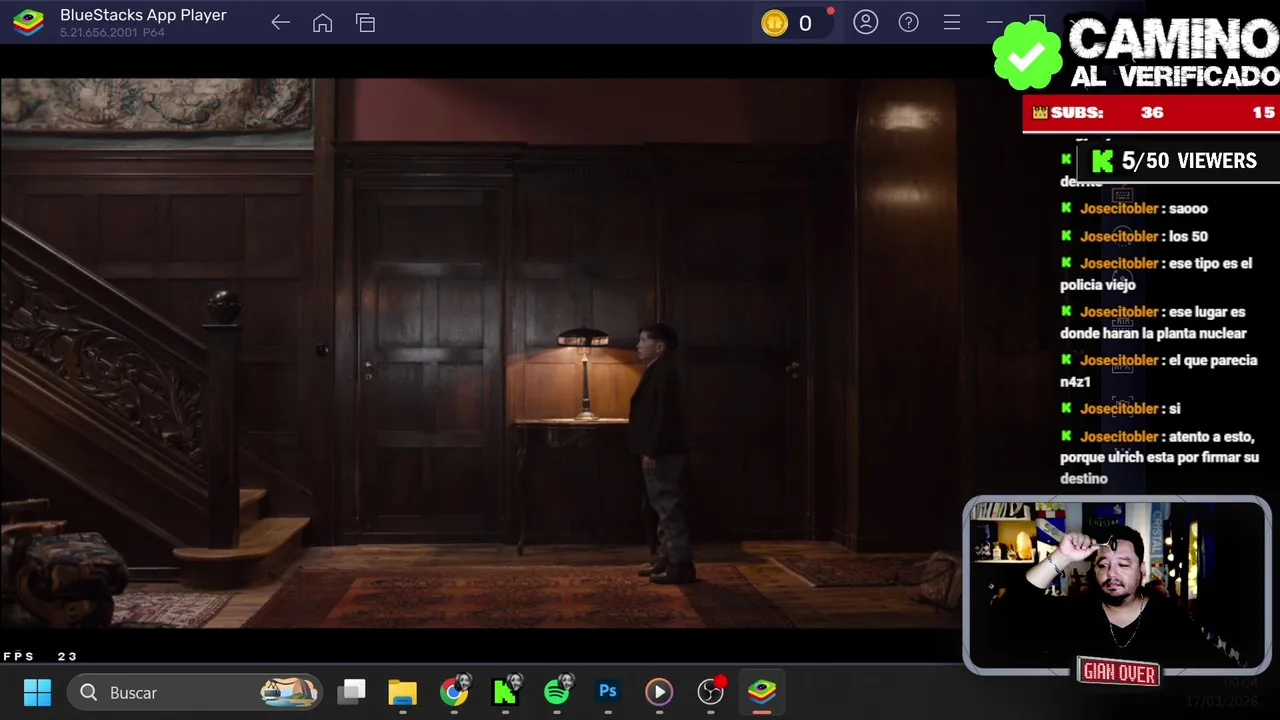Screen dimensions: 1280x720
Task: Switch to Photoshop in the taskbar
Action: (608, 692)
